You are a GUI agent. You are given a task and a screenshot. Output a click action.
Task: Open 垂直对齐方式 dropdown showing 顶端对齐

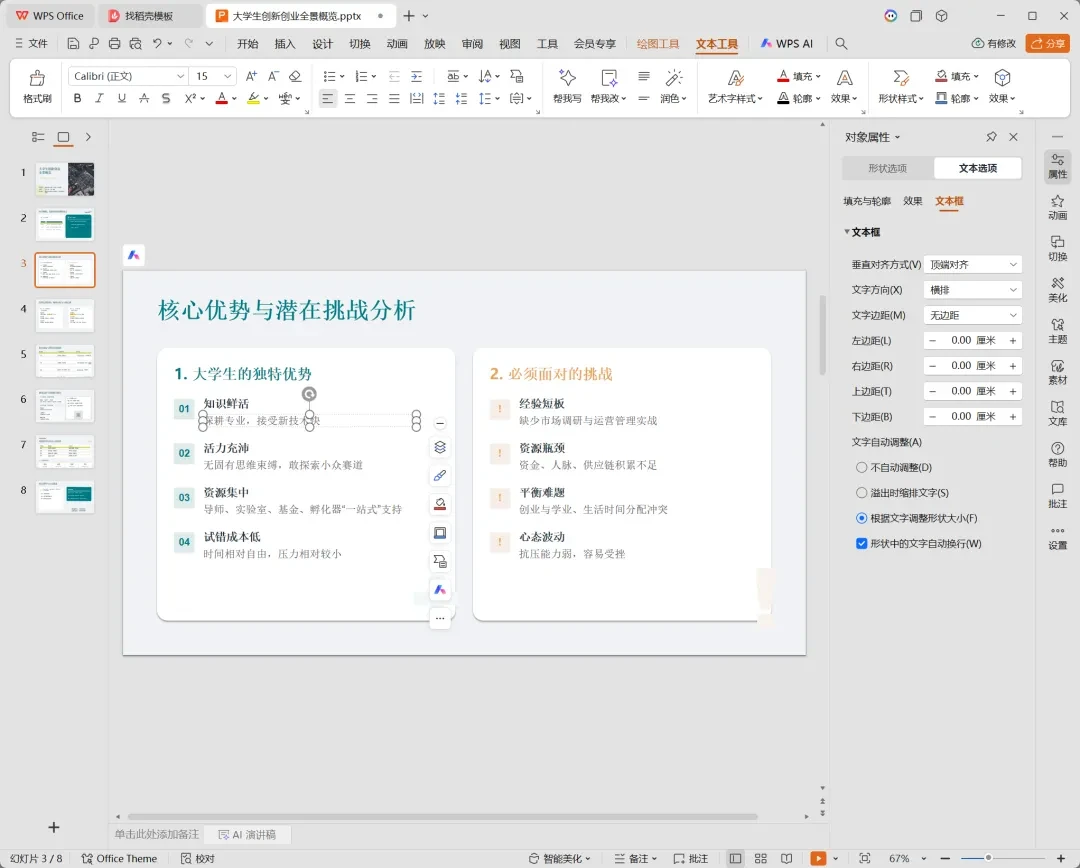[x=972, y=265]
